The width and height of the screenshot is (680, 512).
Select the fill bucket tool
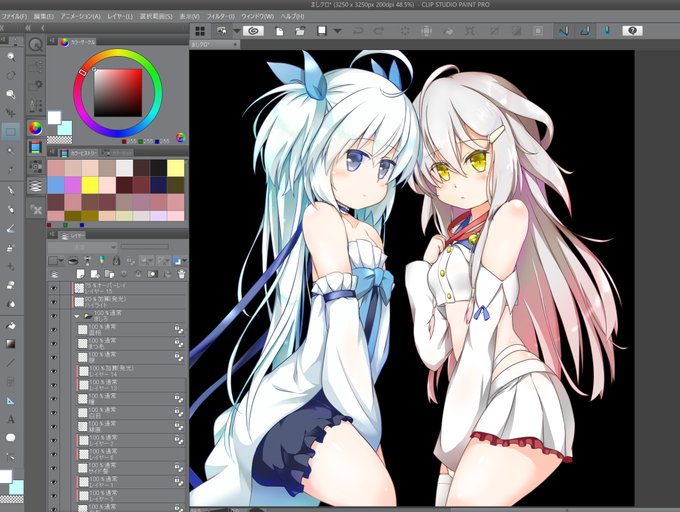click(x=11, y=325)
